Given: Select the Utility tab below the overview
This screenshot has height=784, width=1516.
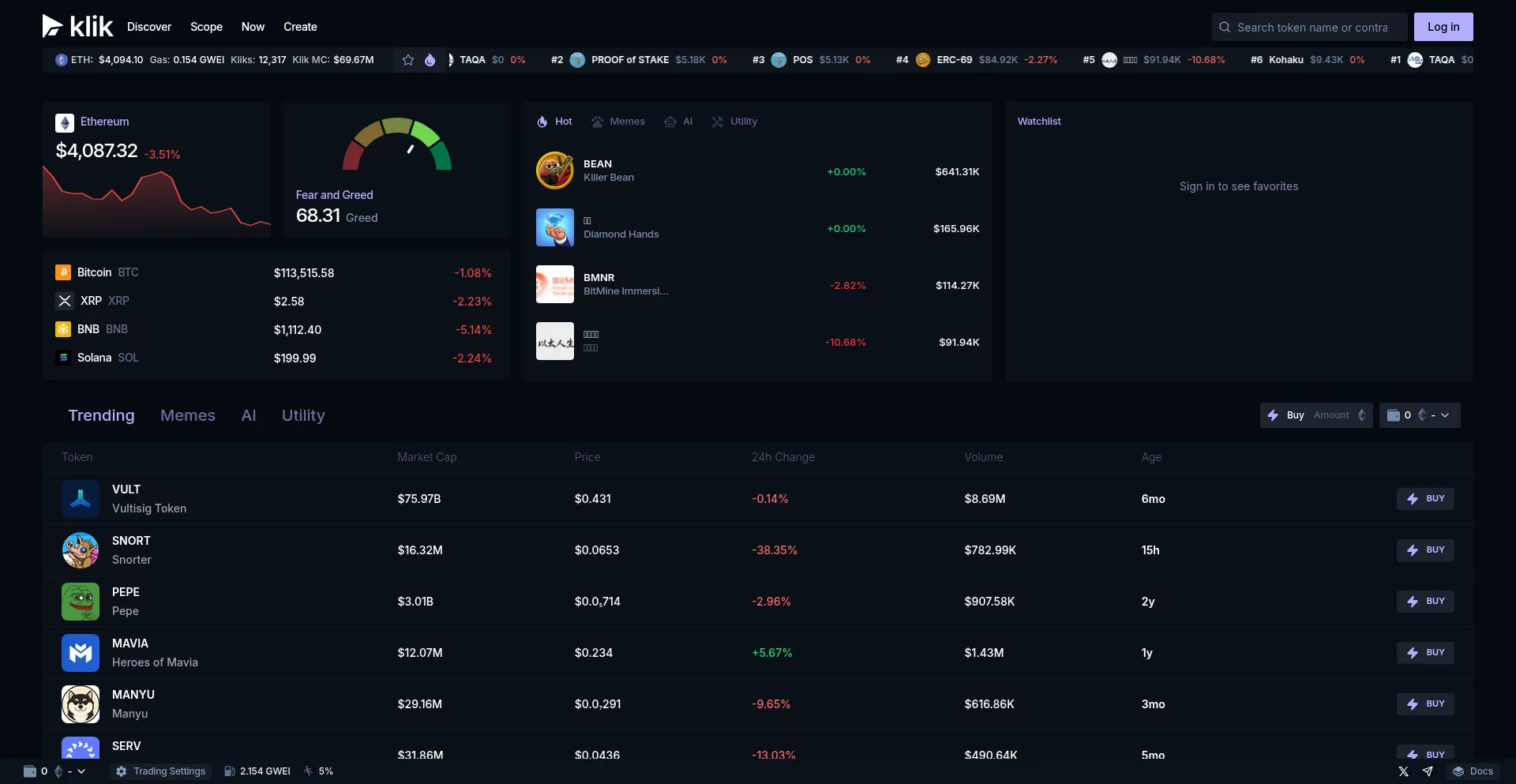Looking at the screenshot, I should click(303, 415).
